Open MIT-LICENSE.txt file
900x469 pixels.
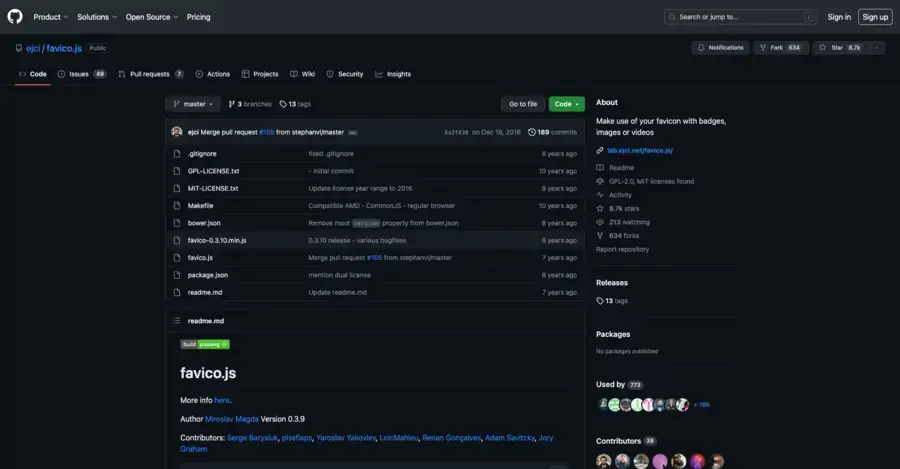click(213, 188)
